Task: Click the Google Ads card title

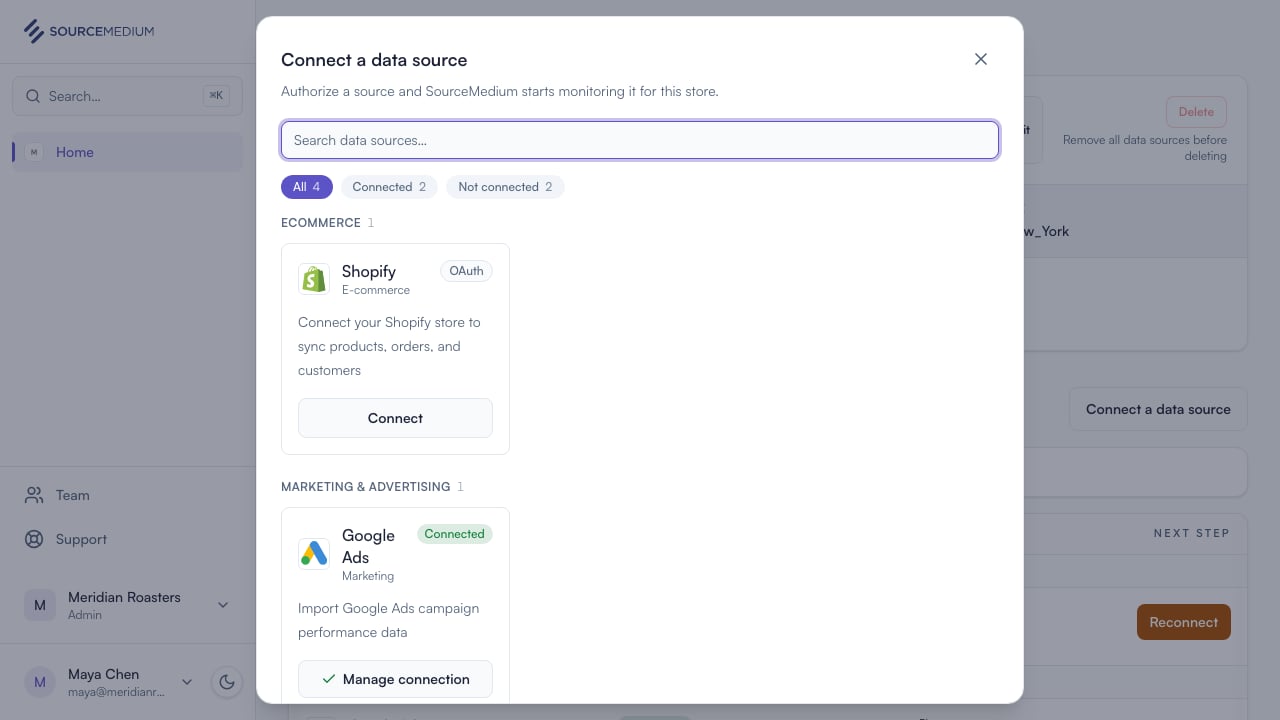Action: [x=368, y=546]
